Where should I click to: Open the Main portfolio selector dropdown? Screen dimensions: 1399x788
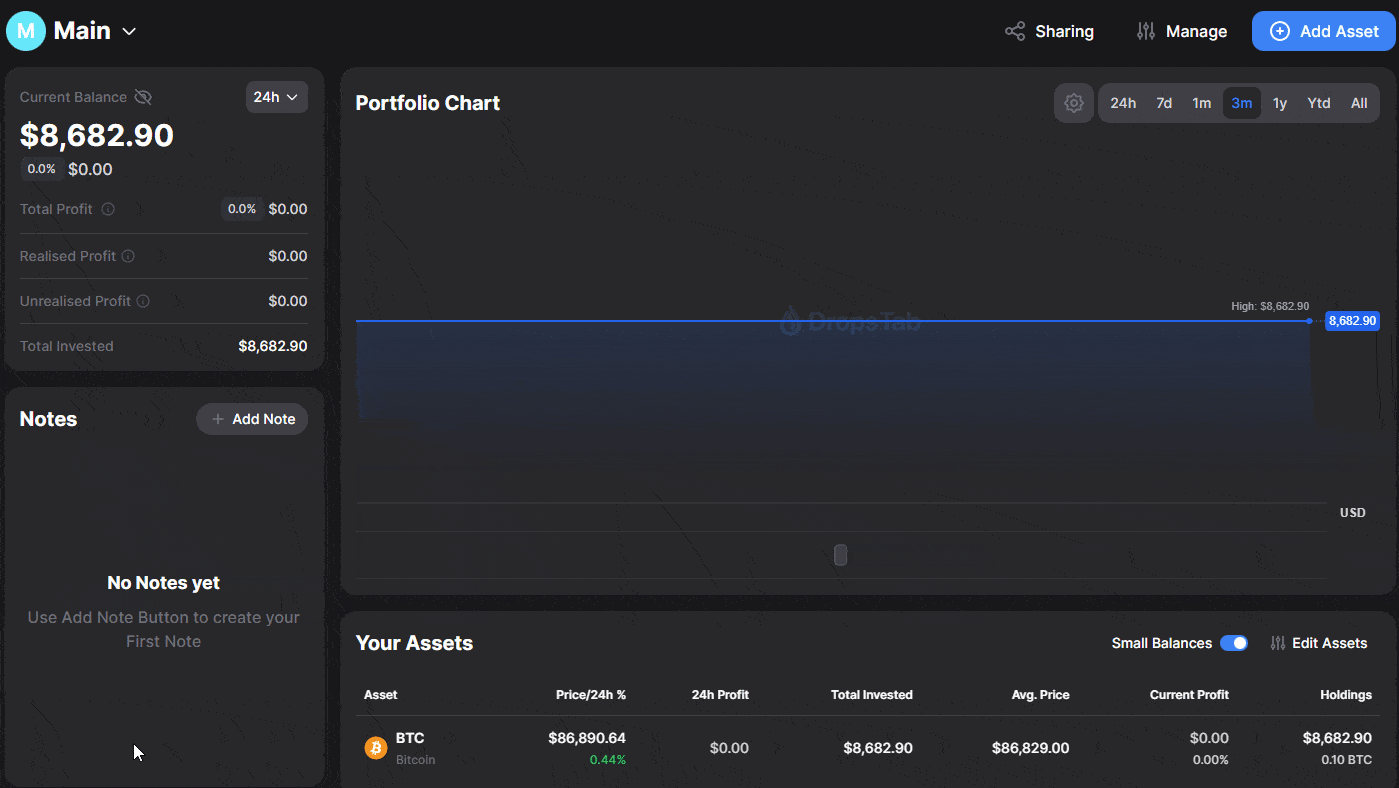129,31
